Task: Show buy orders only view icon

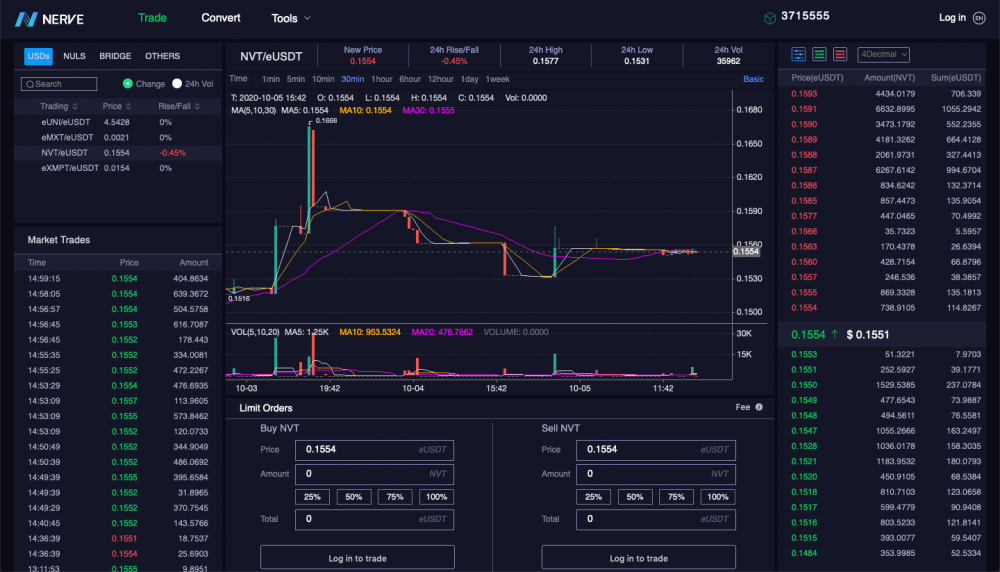Action: pos(820,54)
